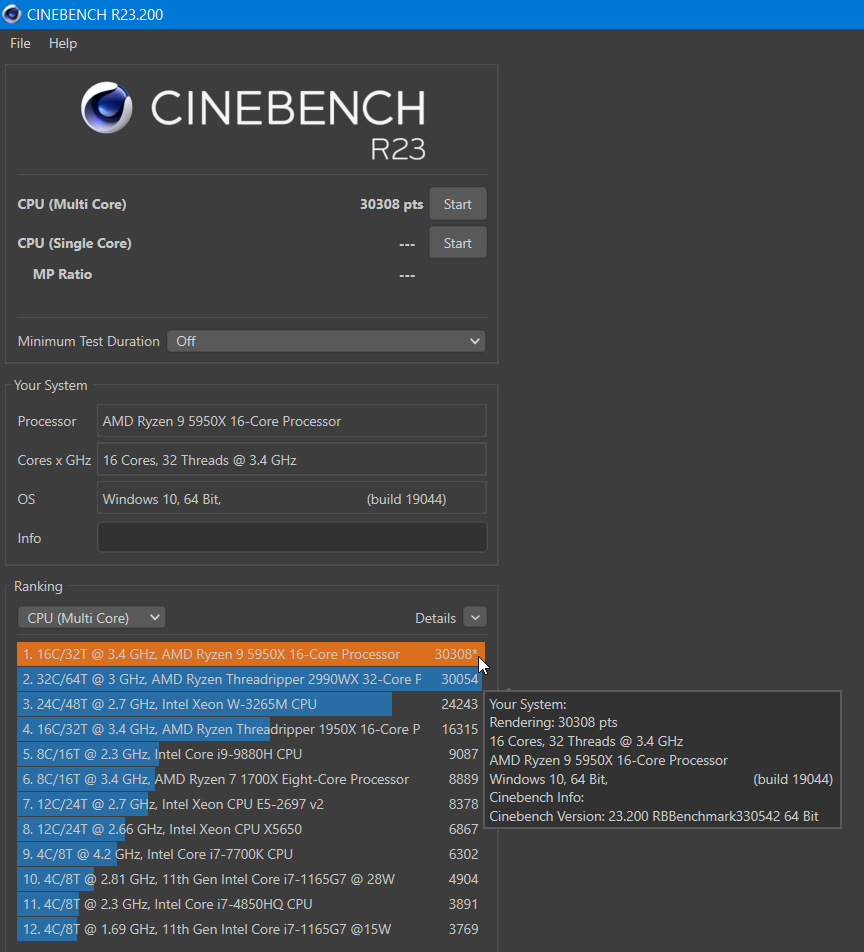Click the Processor field showing Ryzen 9 5950X
The height and width of the screenshot is (952, 864).
291,421
